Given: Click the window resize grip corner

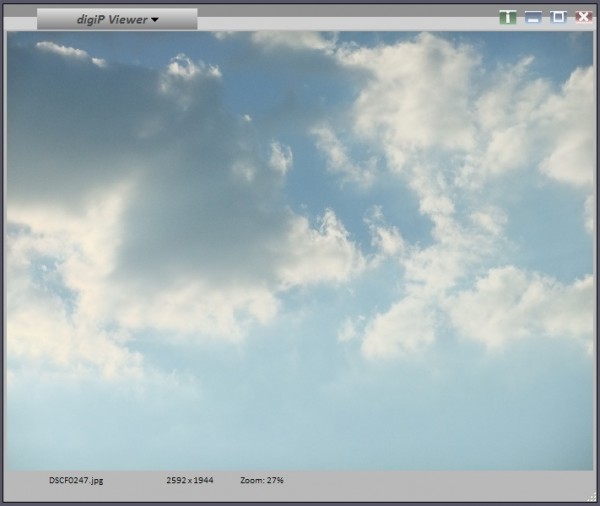Looking at the screenshot, I should tap(591, 498).
